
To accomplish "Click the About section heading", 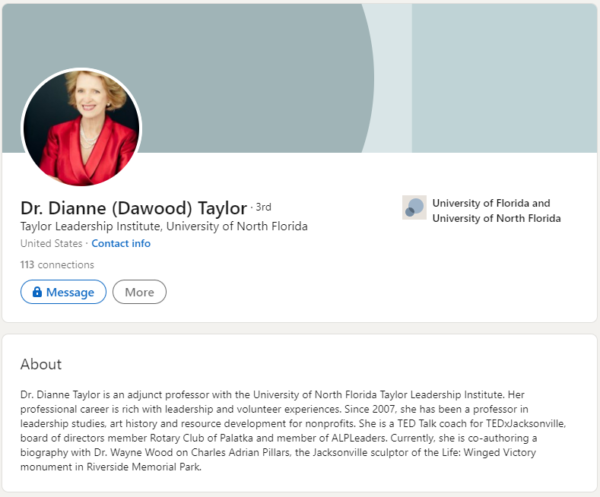I will (x=41, y=364).
